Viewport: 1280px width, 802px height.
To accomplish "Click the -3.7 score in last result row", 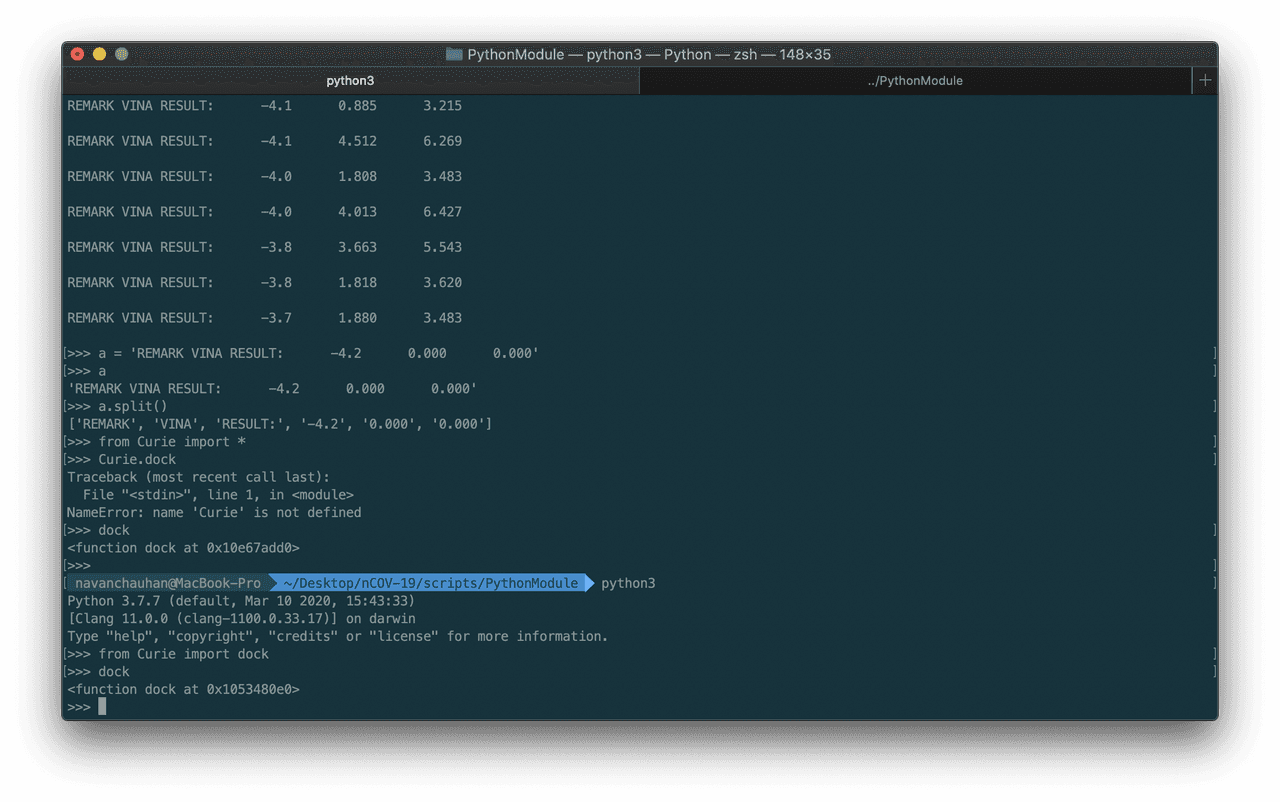I will click(x=276, y=318).
